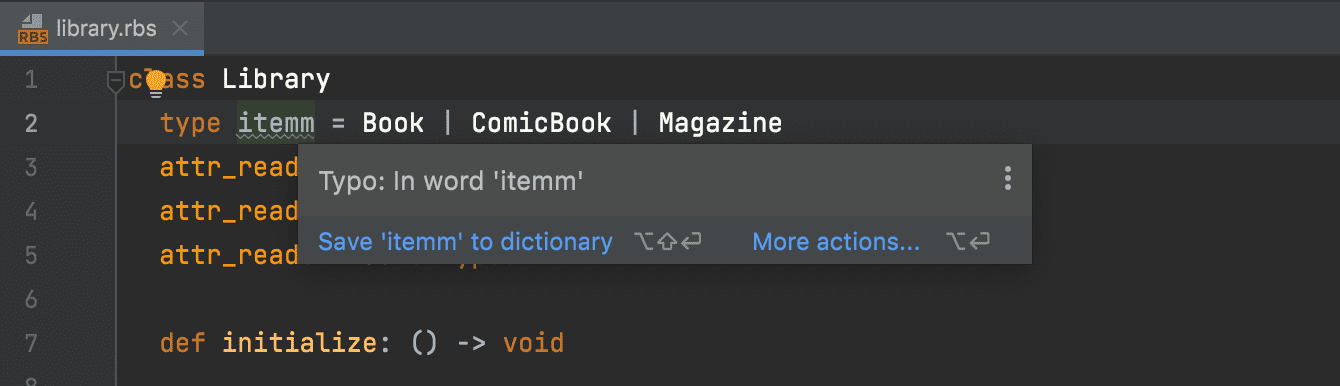1340x386 pixels.
Task: Place cursor on the Library class name
Action: click(276, 79)
